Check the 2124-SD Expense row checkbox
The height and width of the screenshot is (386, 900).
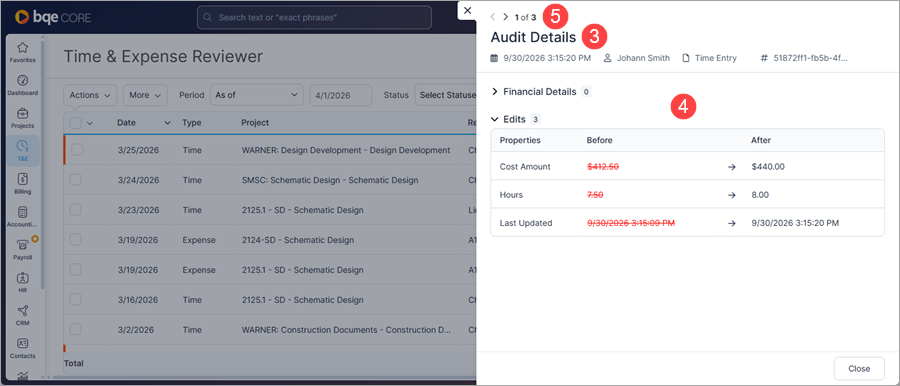tap(76, 240)
